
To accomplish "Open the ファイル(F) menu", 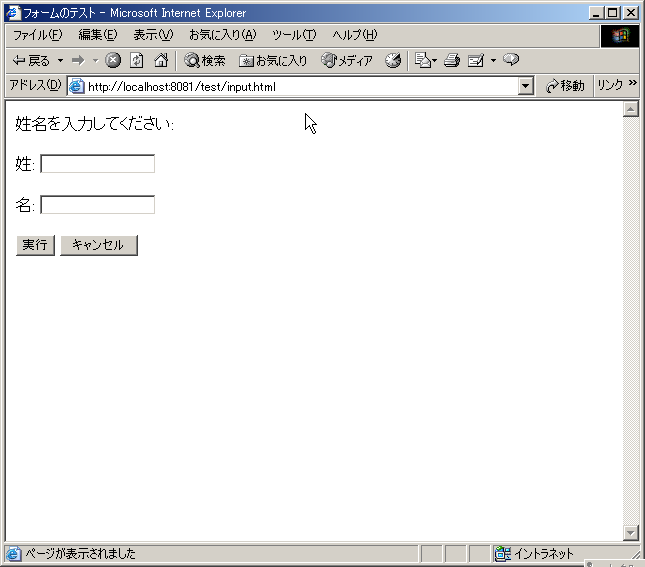I will pos(37,35).
